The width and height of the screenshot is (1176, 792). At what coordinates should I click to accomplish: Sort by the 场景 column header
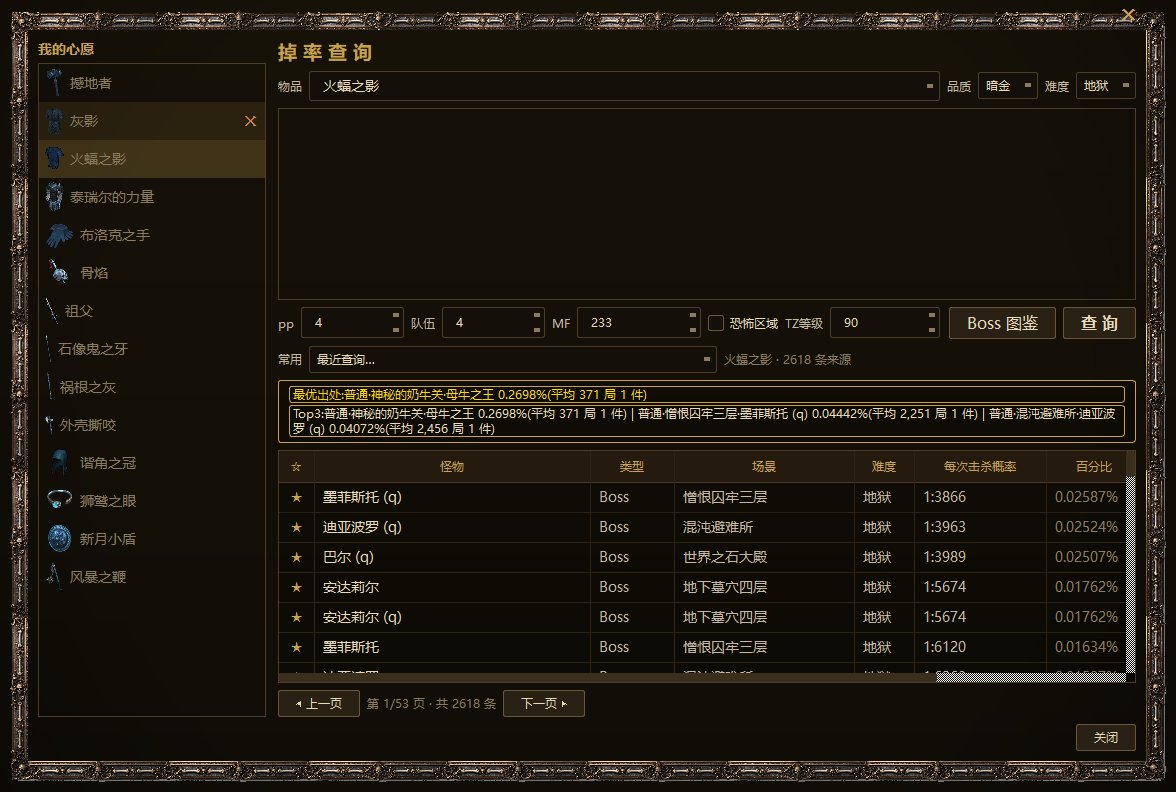[x=764, y=466]
